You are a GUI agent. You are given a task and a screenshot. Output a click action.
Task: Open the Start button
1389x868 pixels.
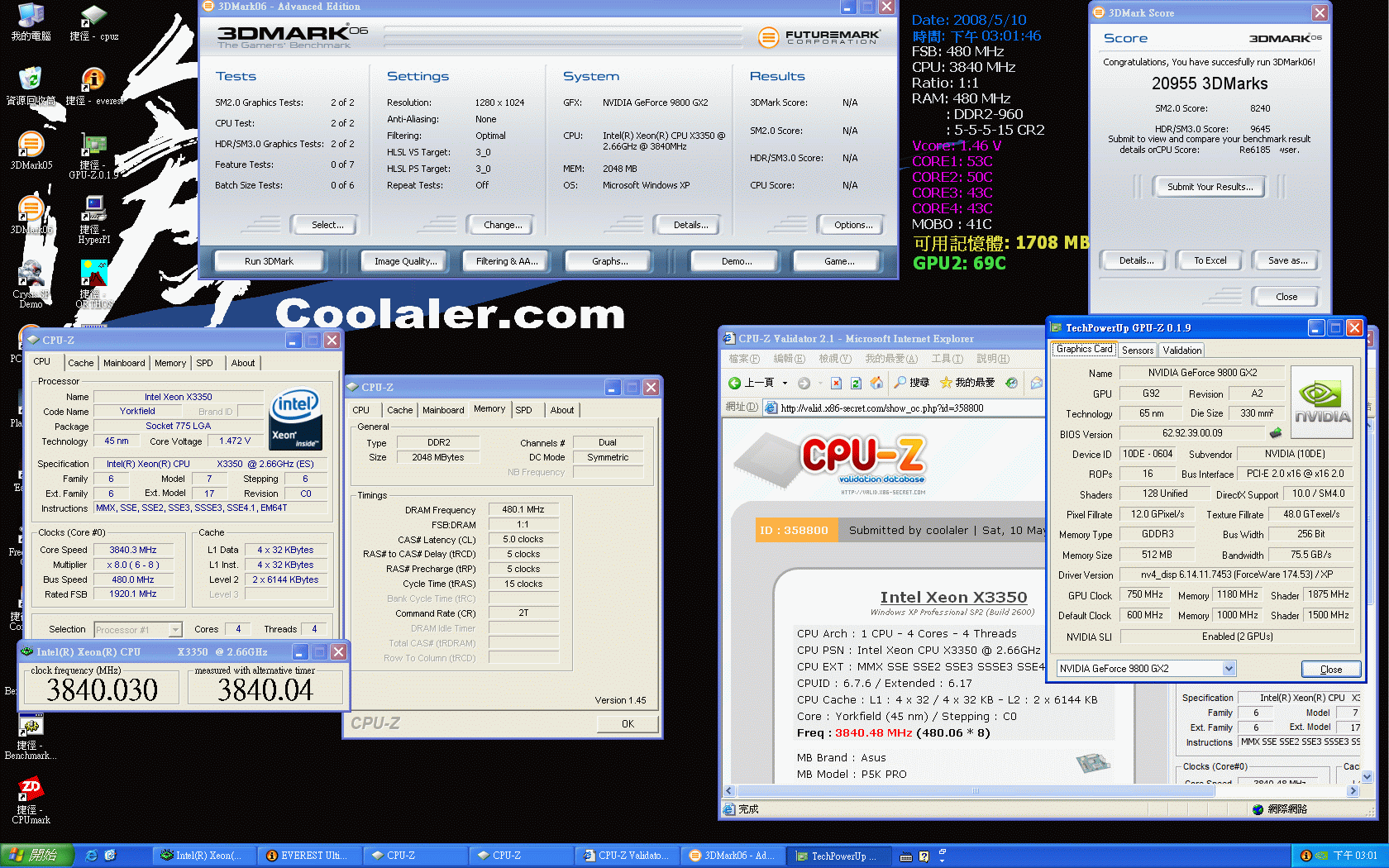(x=37, y=856)
